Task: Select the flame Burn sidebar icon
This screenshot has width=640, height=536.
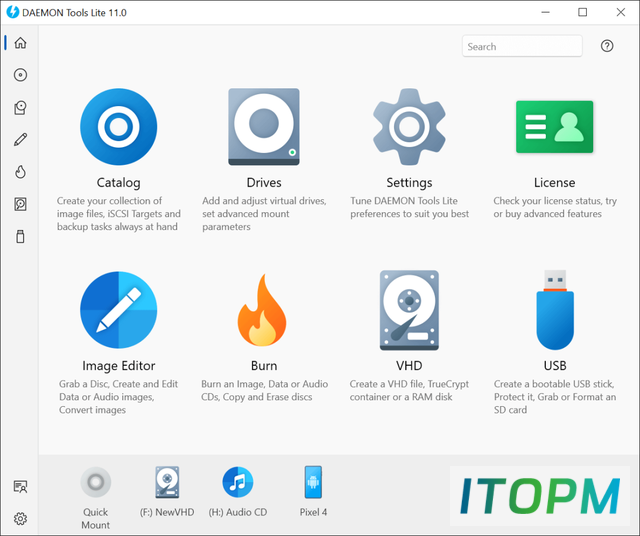Action: point(20,172)
